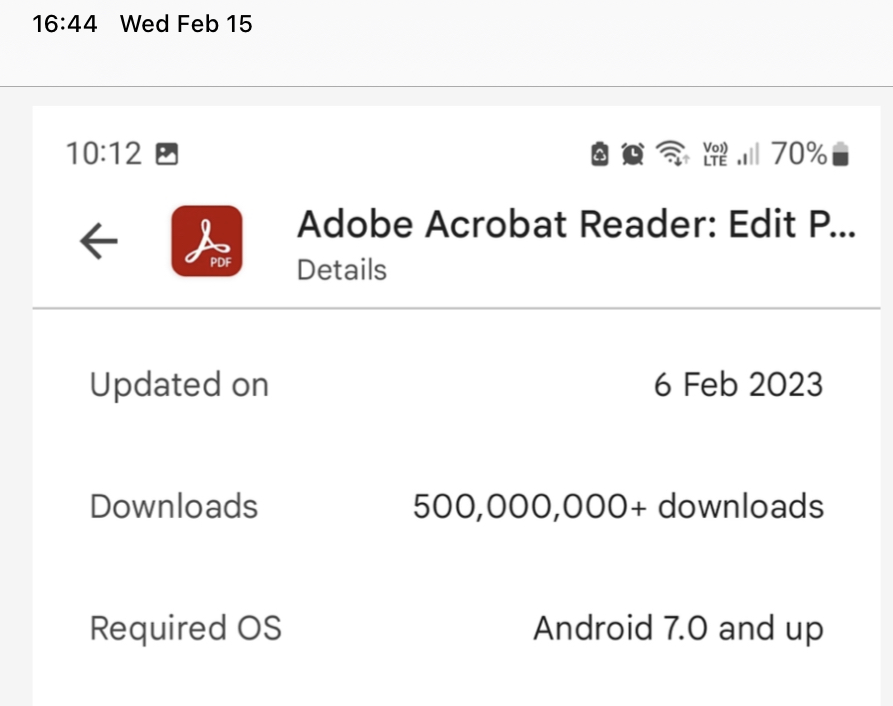The image size is (893, 706).
Task: Click the battery icon next to 70%
Action: tap(841, 154)
